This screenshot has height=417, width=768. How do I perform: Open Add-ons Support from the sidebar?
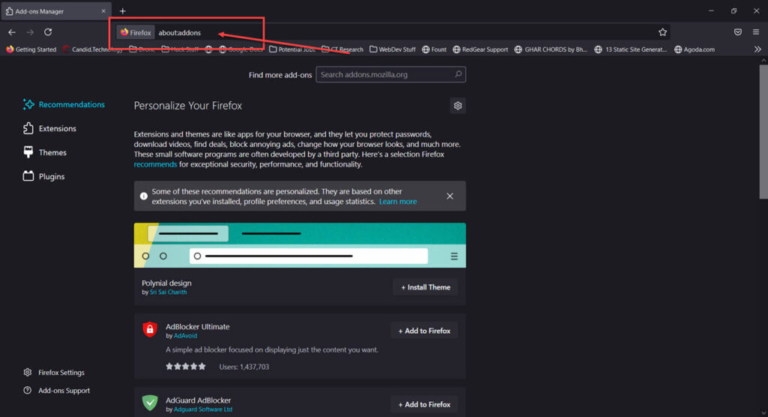click(x=57, y=391)
